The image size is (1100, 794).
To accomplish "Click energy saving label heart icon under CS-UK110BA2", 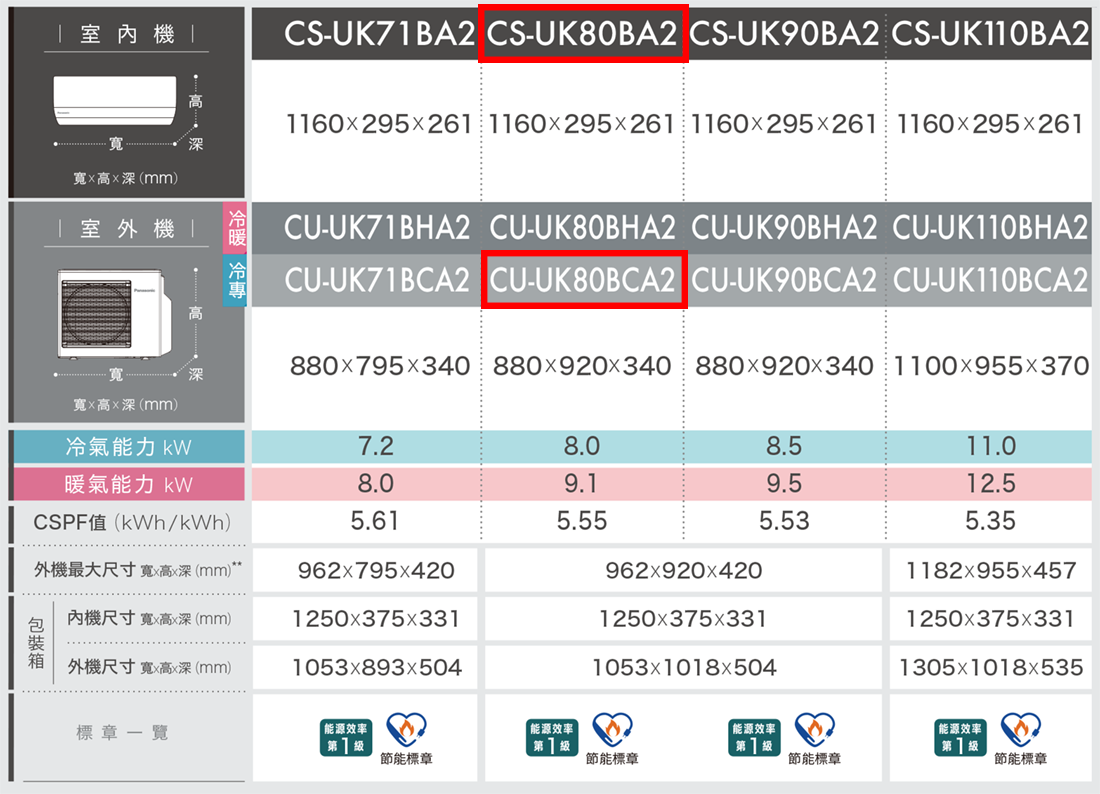I will pyautogui.click(x=1021, y=730).
